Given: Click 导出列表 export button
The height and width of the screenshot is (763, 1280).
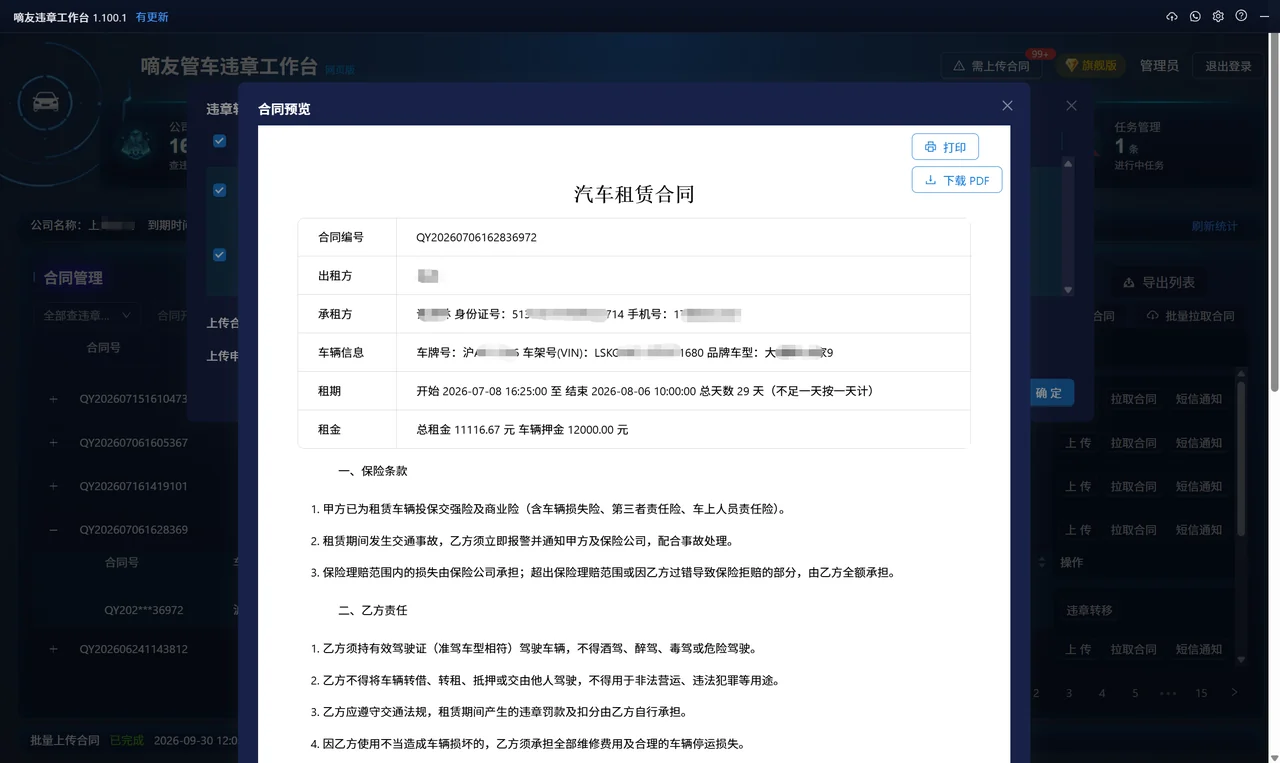Looking at the screenshot, I should tap(1160, 282).
